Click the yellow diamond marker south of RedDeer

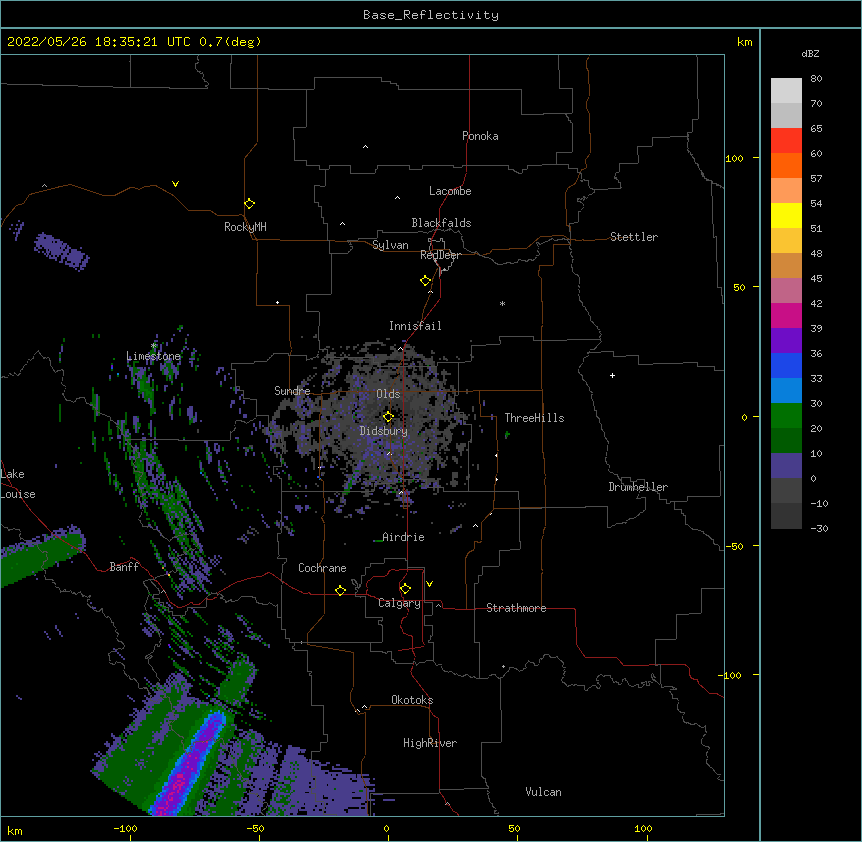(425, 281)
